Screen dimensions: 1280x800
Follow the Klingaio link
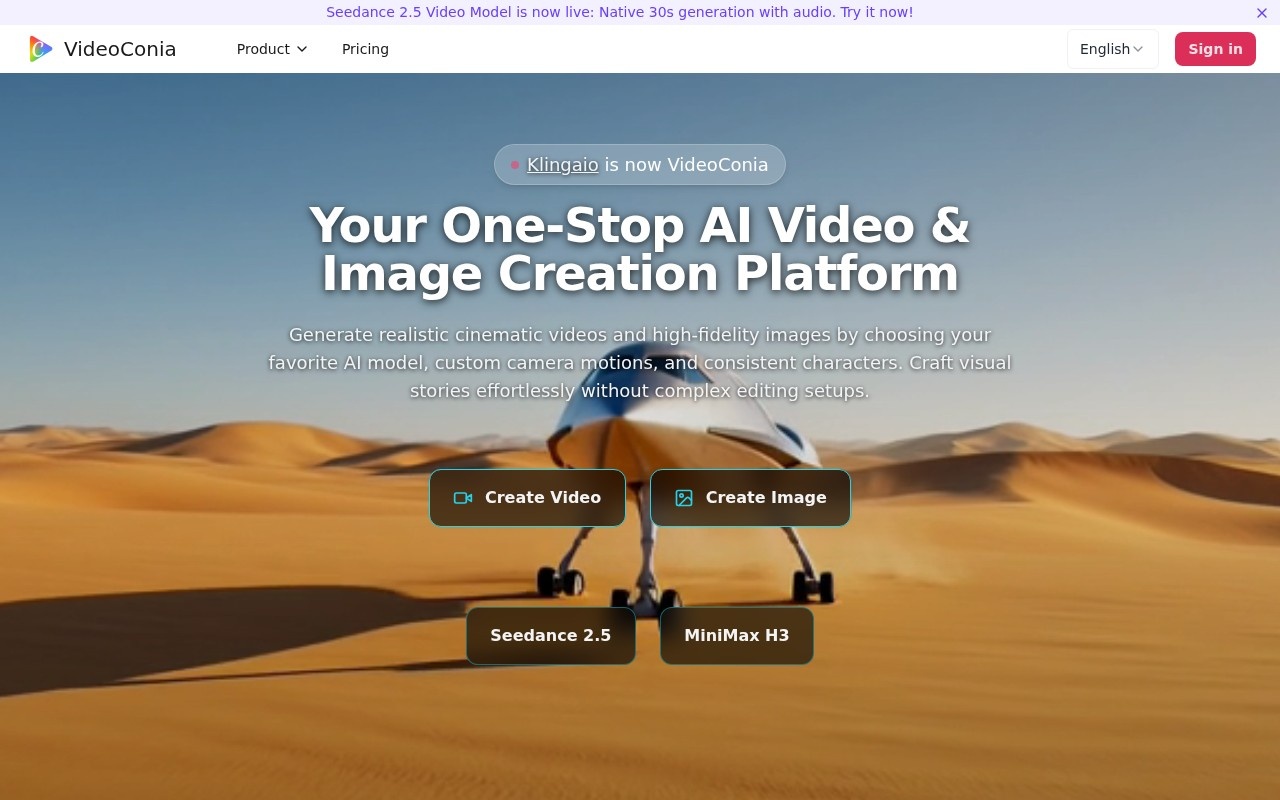click(x=563, y=165)
